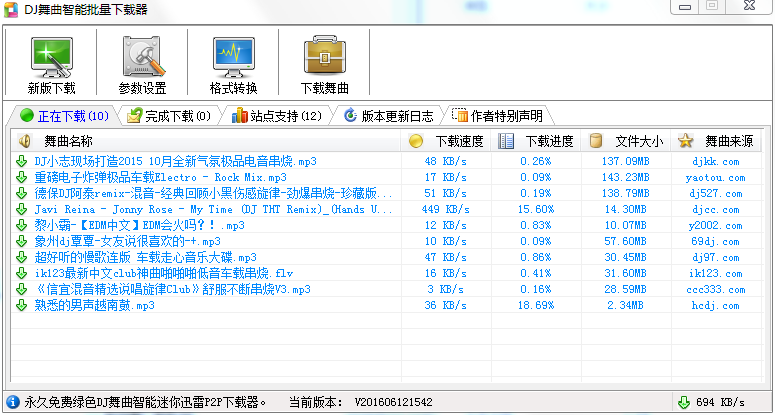Select Javi Reina - Jonny Rose - My Time row
Viewport: 775px width, 415px height.
[x=387, y=209]
